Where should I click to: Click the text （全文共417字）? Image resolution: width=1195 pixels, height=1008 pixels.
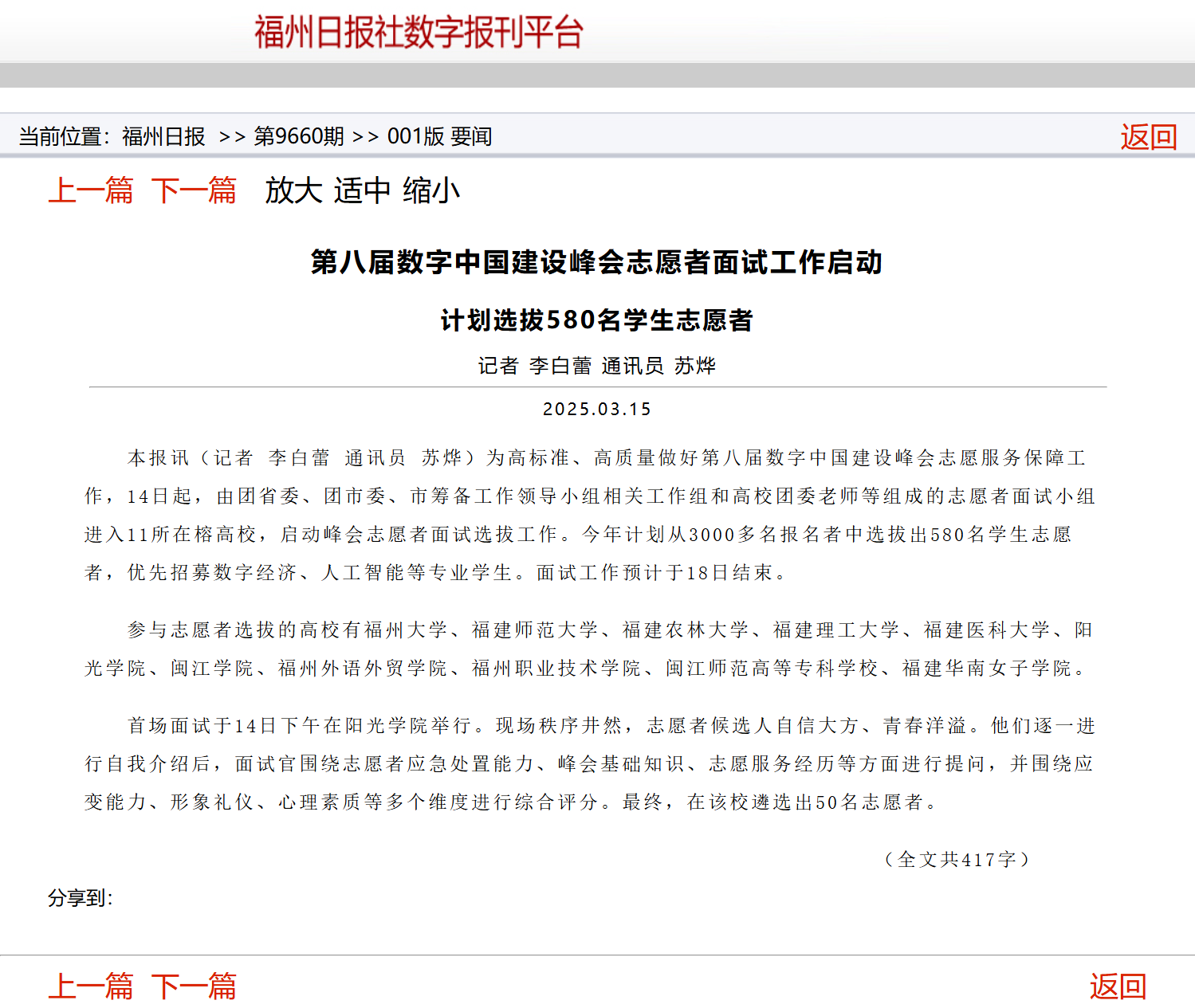[957, 860]
